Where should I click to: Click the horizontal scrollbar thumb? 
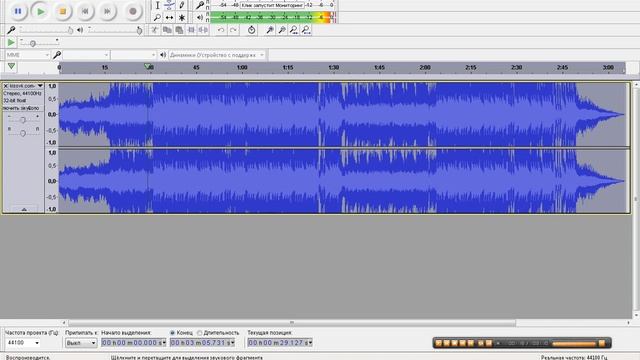(x=292, y=322)
